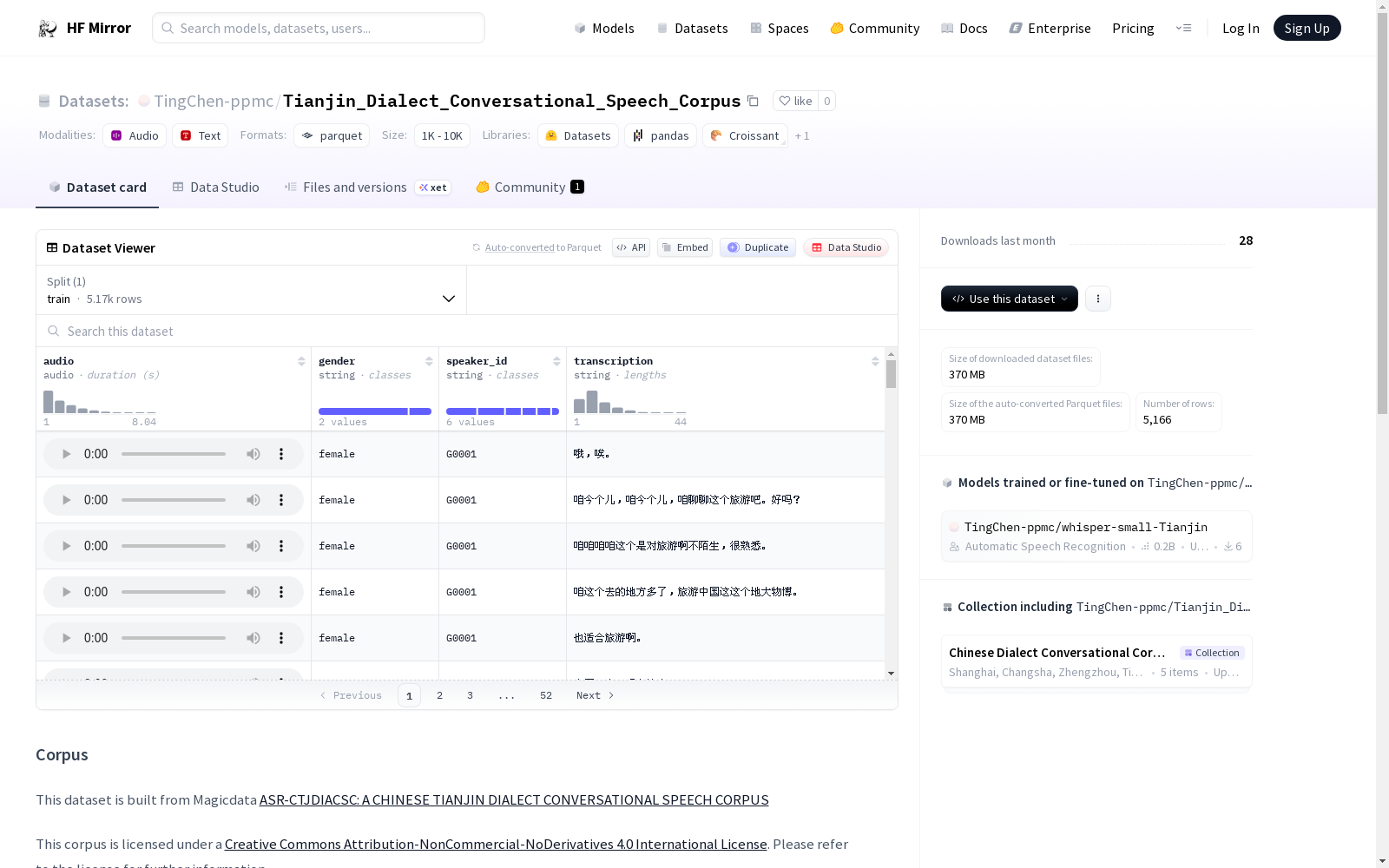Viewport: 1389px width, 868px height.
Task: Mute audio in the '咱这个去的地方多了' row
Action: (x=253, y=592)
